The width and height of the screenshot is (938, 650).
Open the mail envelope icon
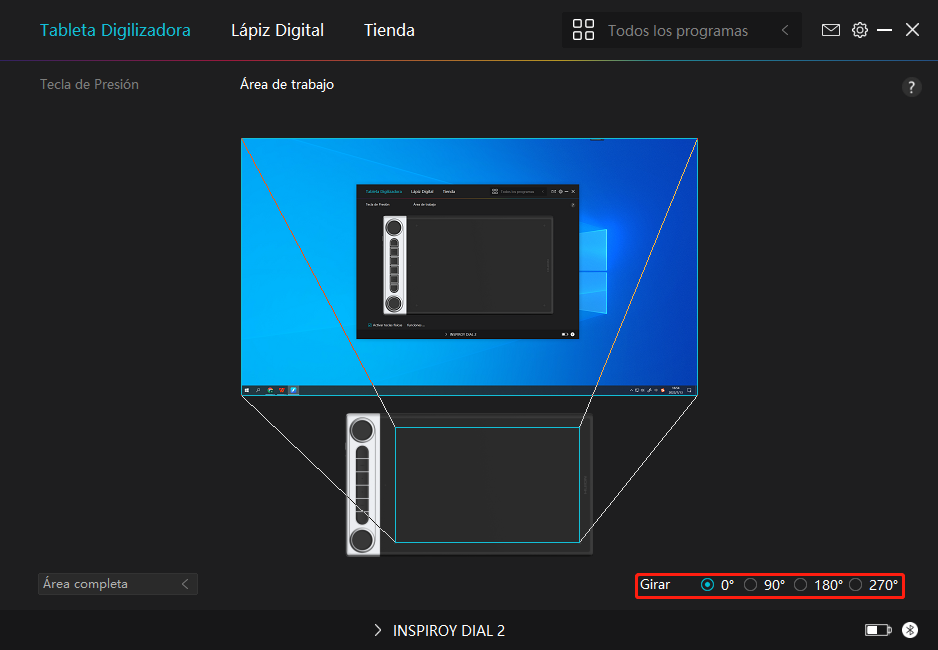831,30
